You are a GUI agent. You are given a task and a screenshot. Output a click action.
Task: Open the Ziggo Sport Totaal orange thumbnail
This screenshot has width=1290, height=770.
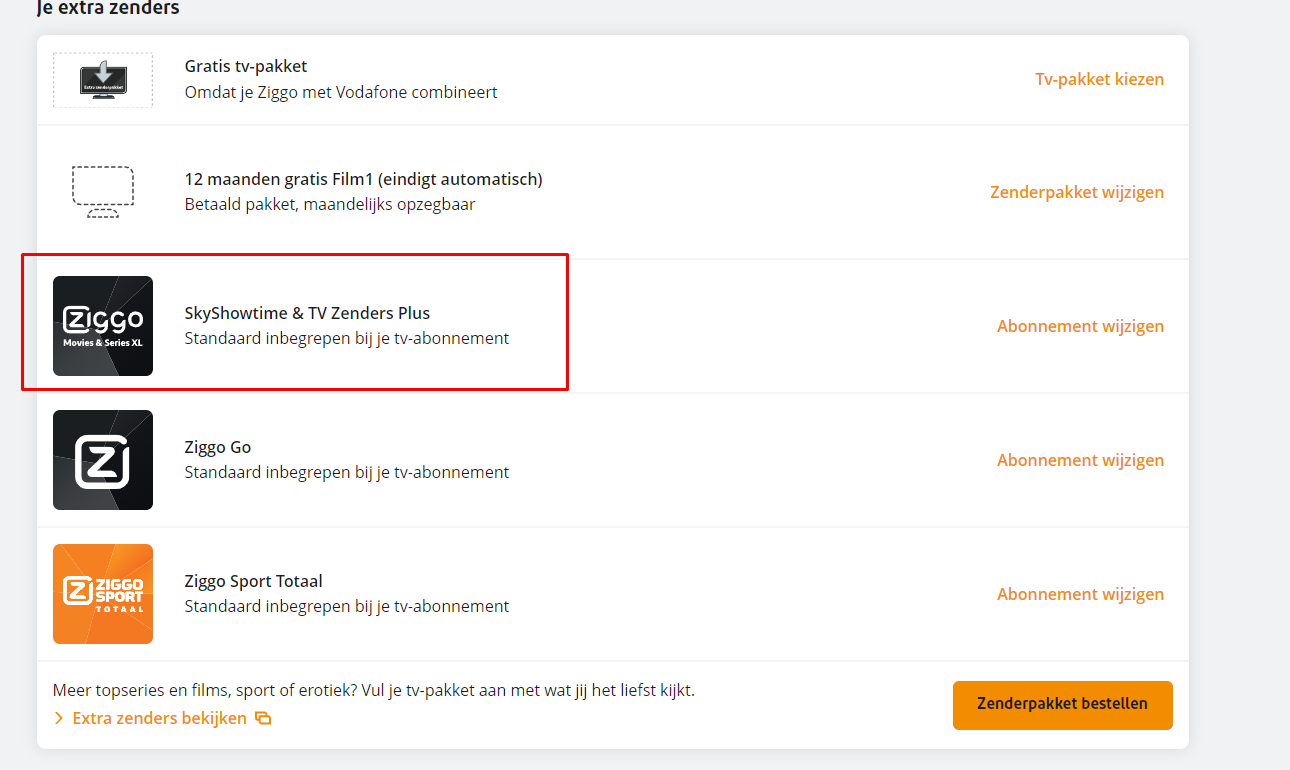[x=103, y=594]
